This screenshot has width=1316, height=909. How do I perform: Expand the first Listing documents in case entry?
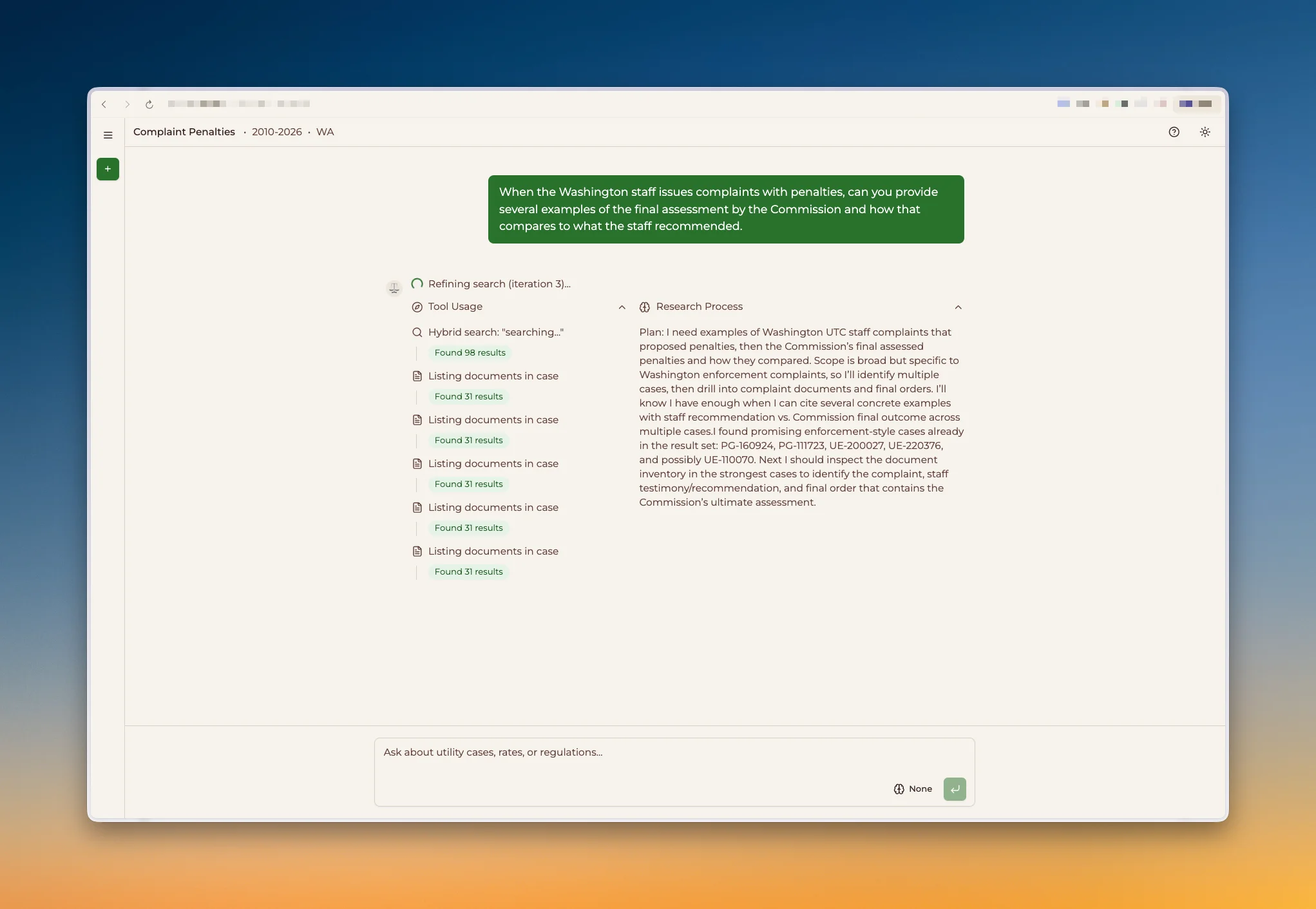click(493, 376)
